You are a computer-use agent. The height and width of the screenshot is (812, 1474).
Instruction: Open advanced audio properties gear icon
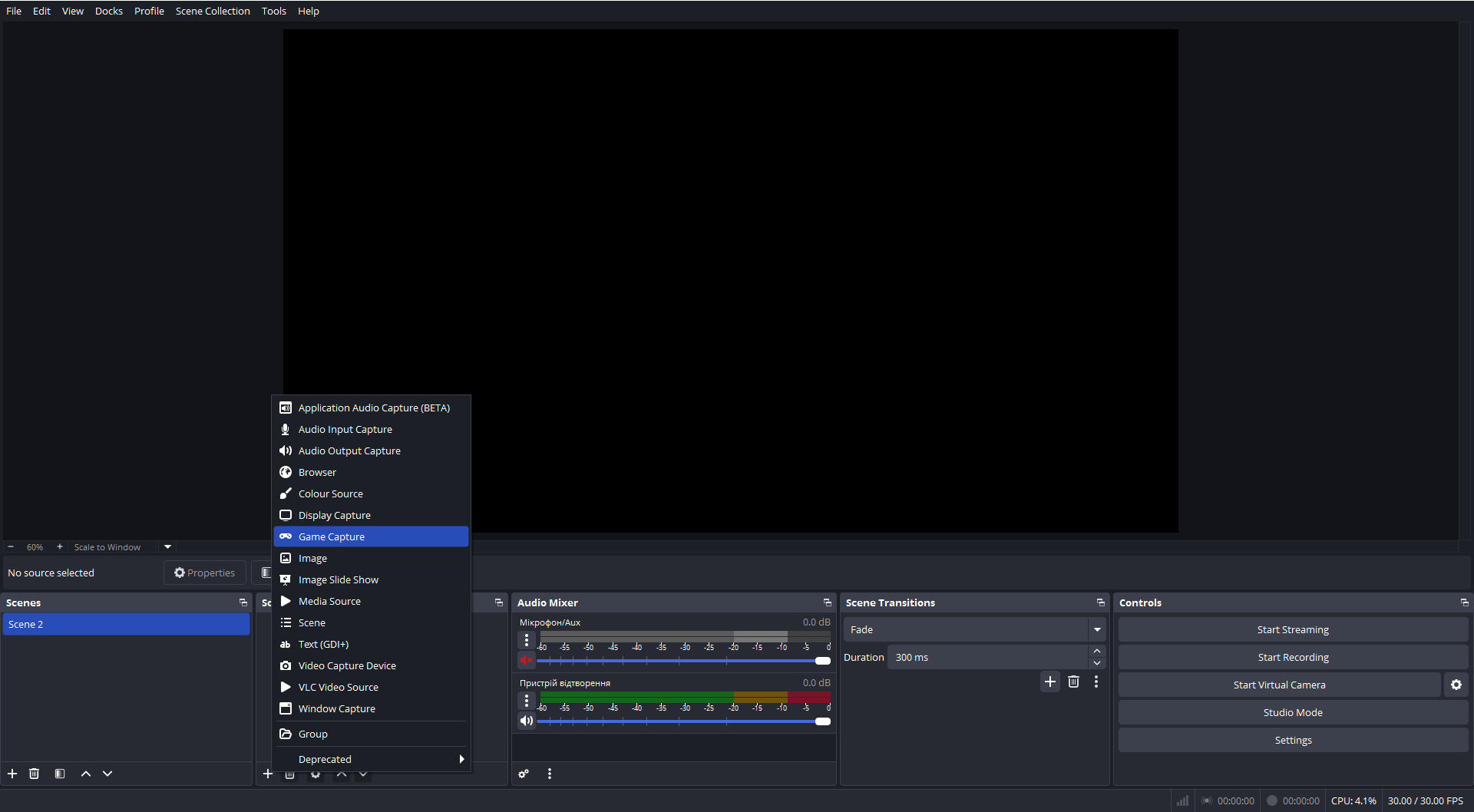(x=524, y=774)
